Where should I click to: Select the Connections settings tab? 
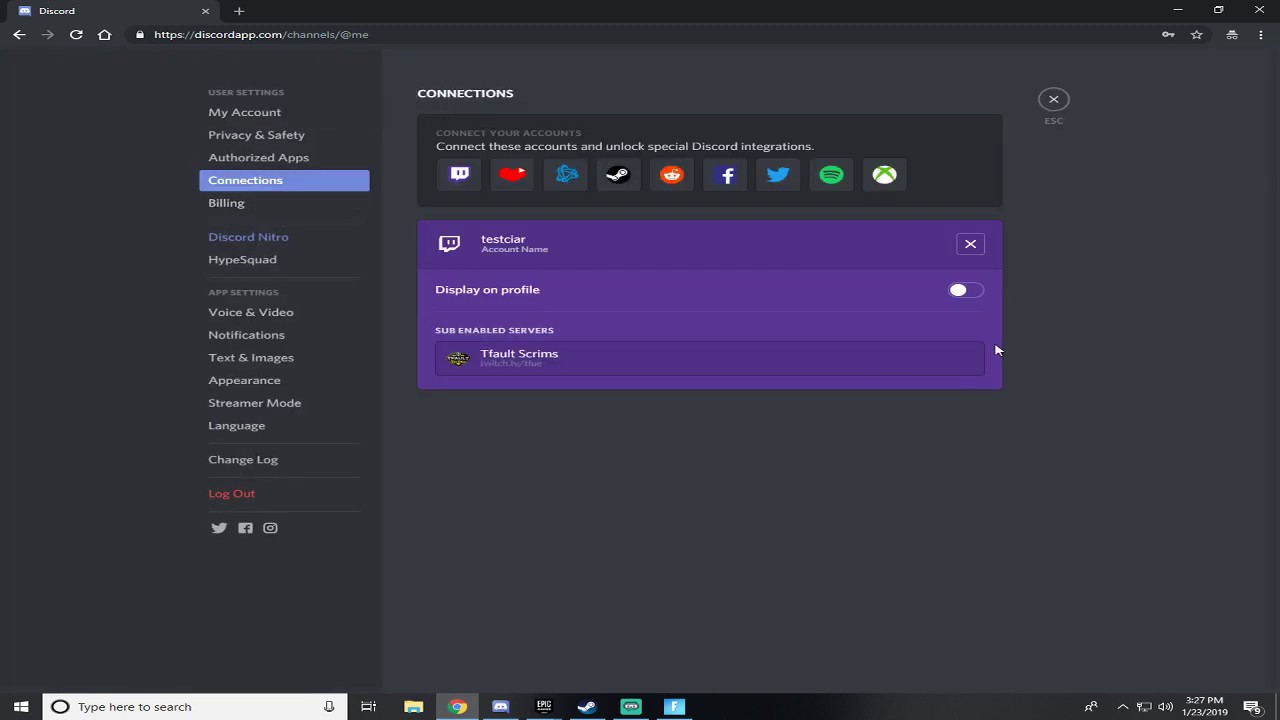click(x=284, y=180)
